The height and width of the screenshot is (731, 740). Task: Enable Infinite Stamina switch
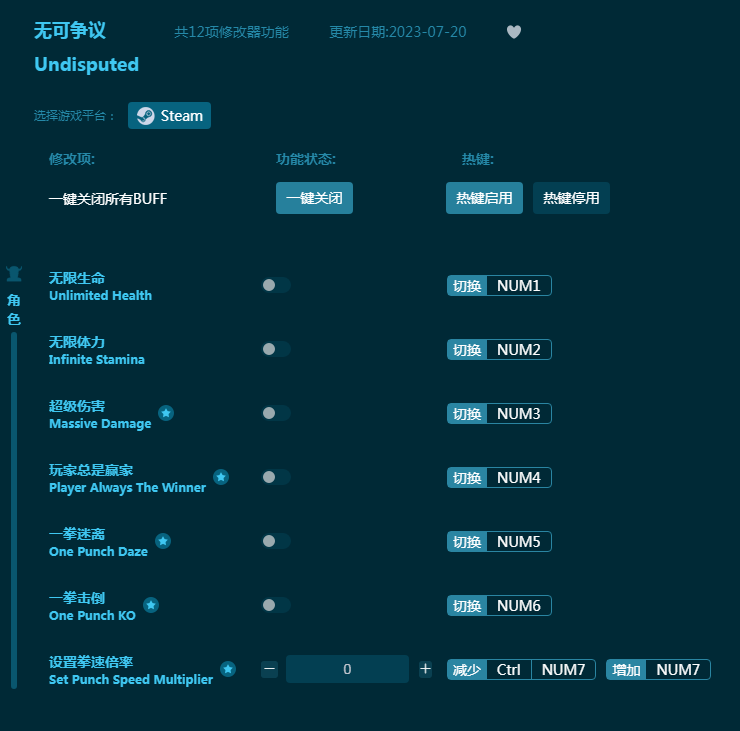[x=276, y=349]
